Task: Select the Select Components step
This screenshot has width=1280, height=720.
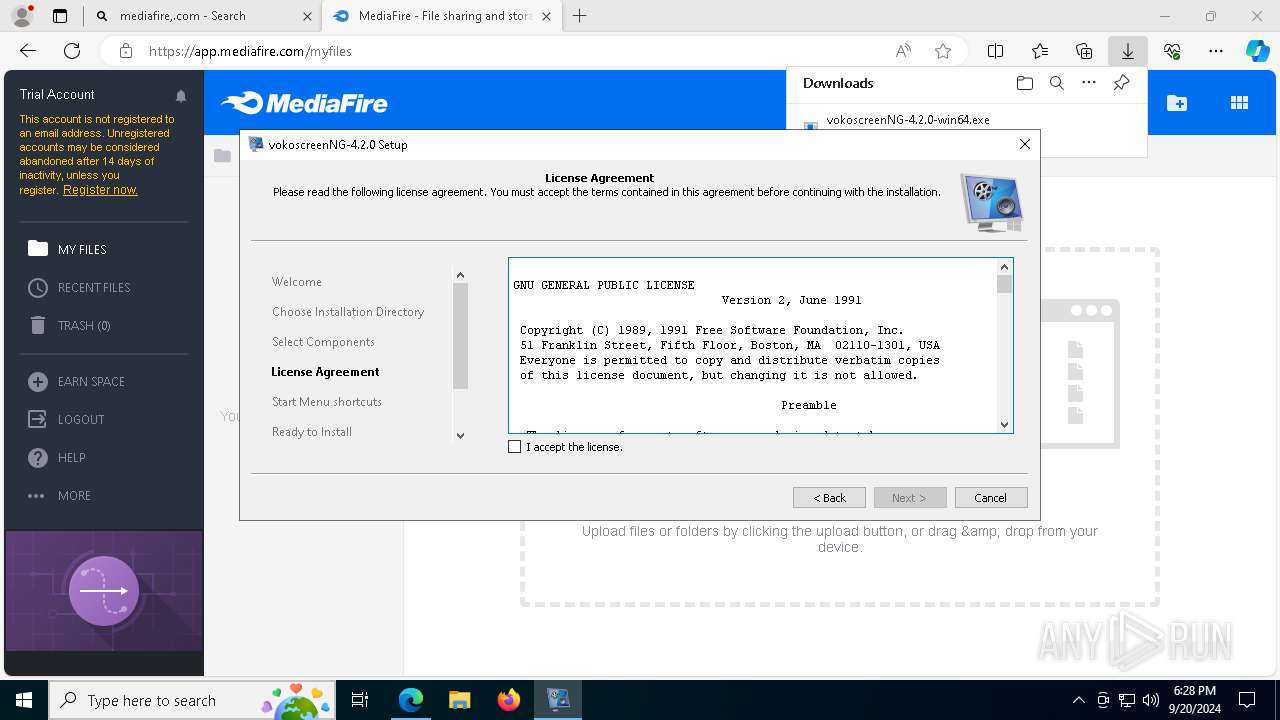Action: tap(323, 342)
